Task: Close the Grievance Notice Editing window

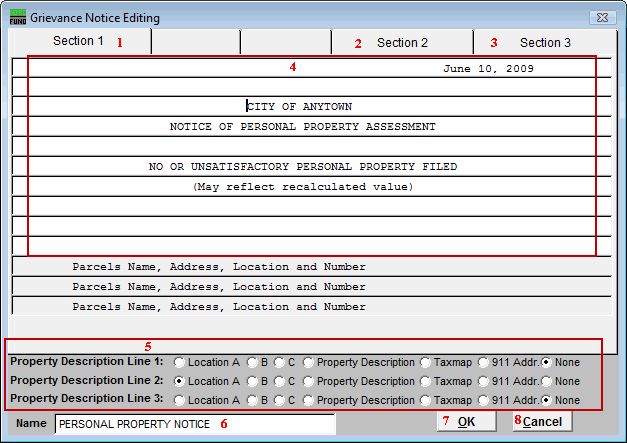Action: tap(601, 18)
